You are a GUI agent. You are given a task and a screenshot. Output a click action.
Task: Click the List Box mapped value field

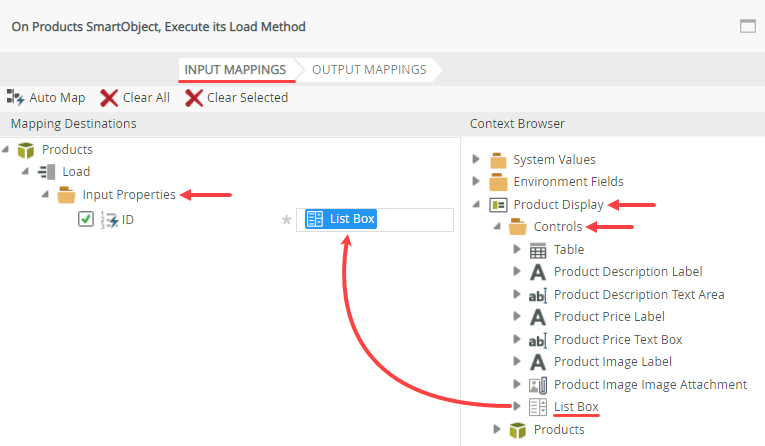coord(374,219)
